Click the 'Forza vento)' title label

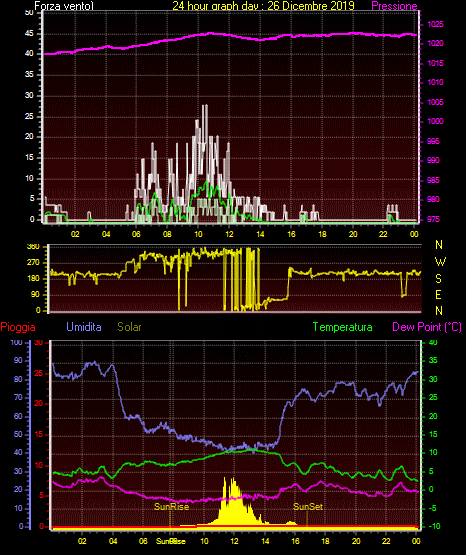pyautogui.click(x=64, y=6)
